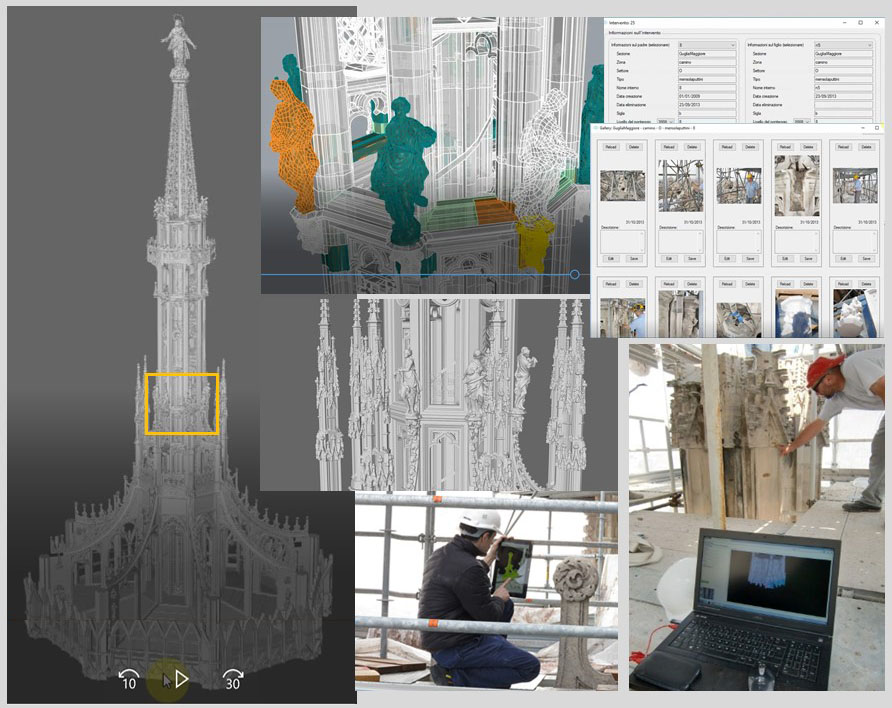Open the fifth top-row Gallery photo thumbnail
Viewport: 892px width, 708px height.
855,185
